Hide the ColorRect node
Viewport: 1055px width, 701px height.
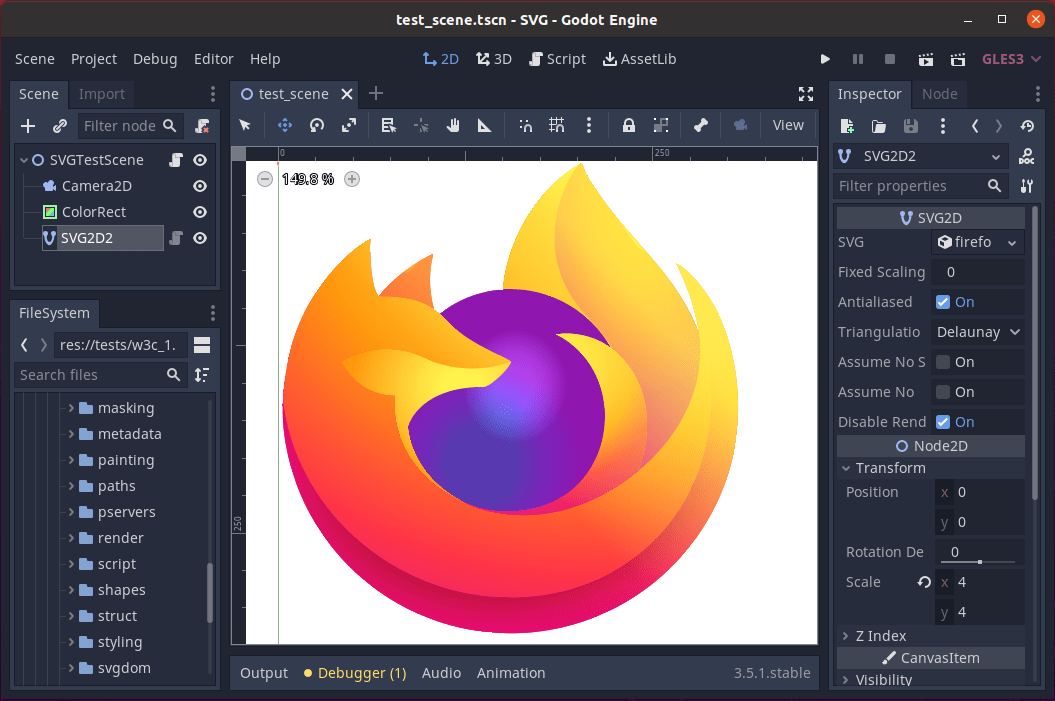pos(199,211)
